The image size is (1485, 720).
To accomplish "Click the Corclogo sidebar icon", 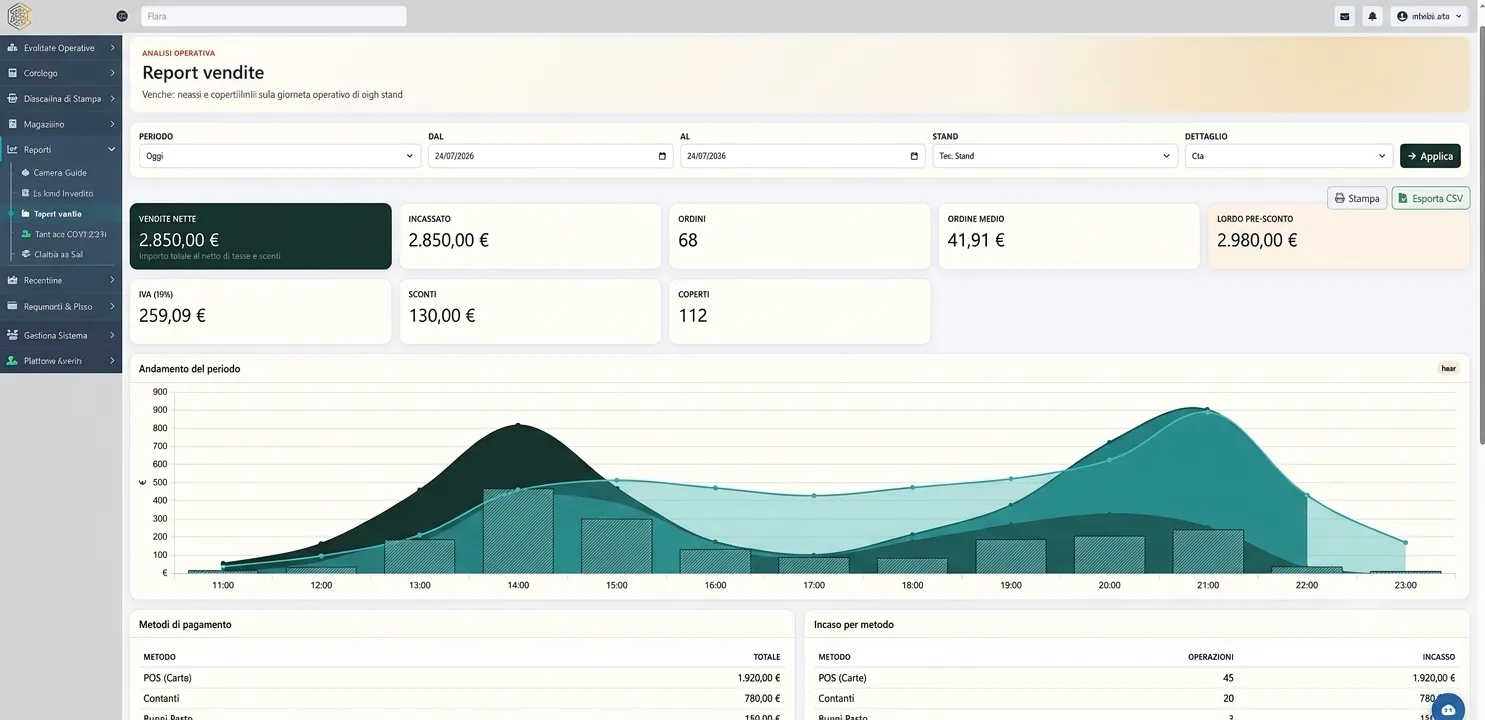I will (12, 73).
